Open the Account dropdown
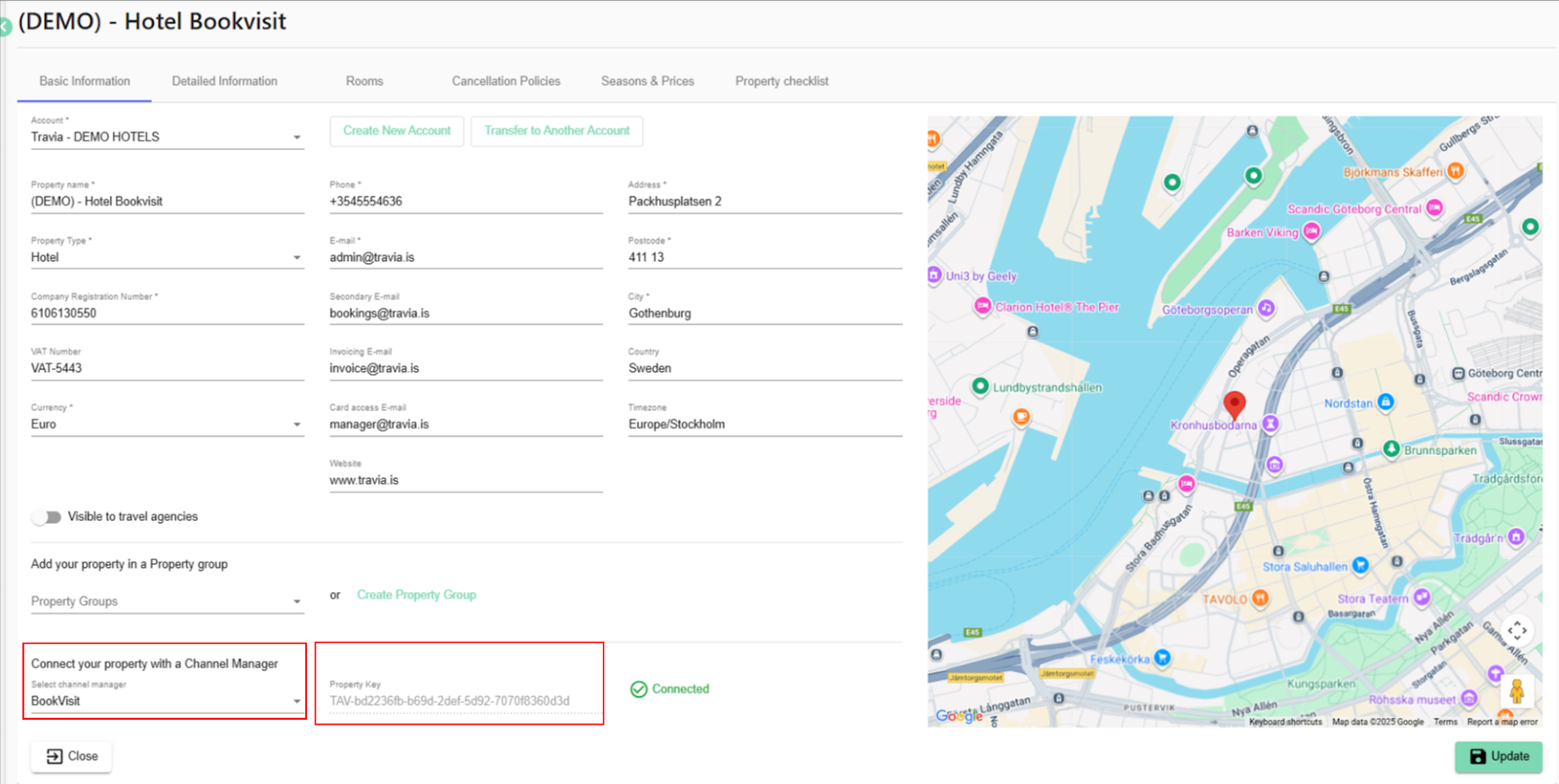The height and width of the screenshot is (784, 1559). coord(168,137)
